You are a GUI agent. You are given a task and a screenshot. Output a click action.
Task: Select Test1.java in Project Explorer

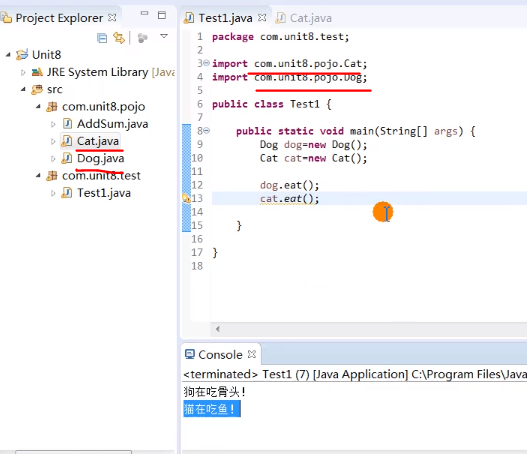coord(104,193)
